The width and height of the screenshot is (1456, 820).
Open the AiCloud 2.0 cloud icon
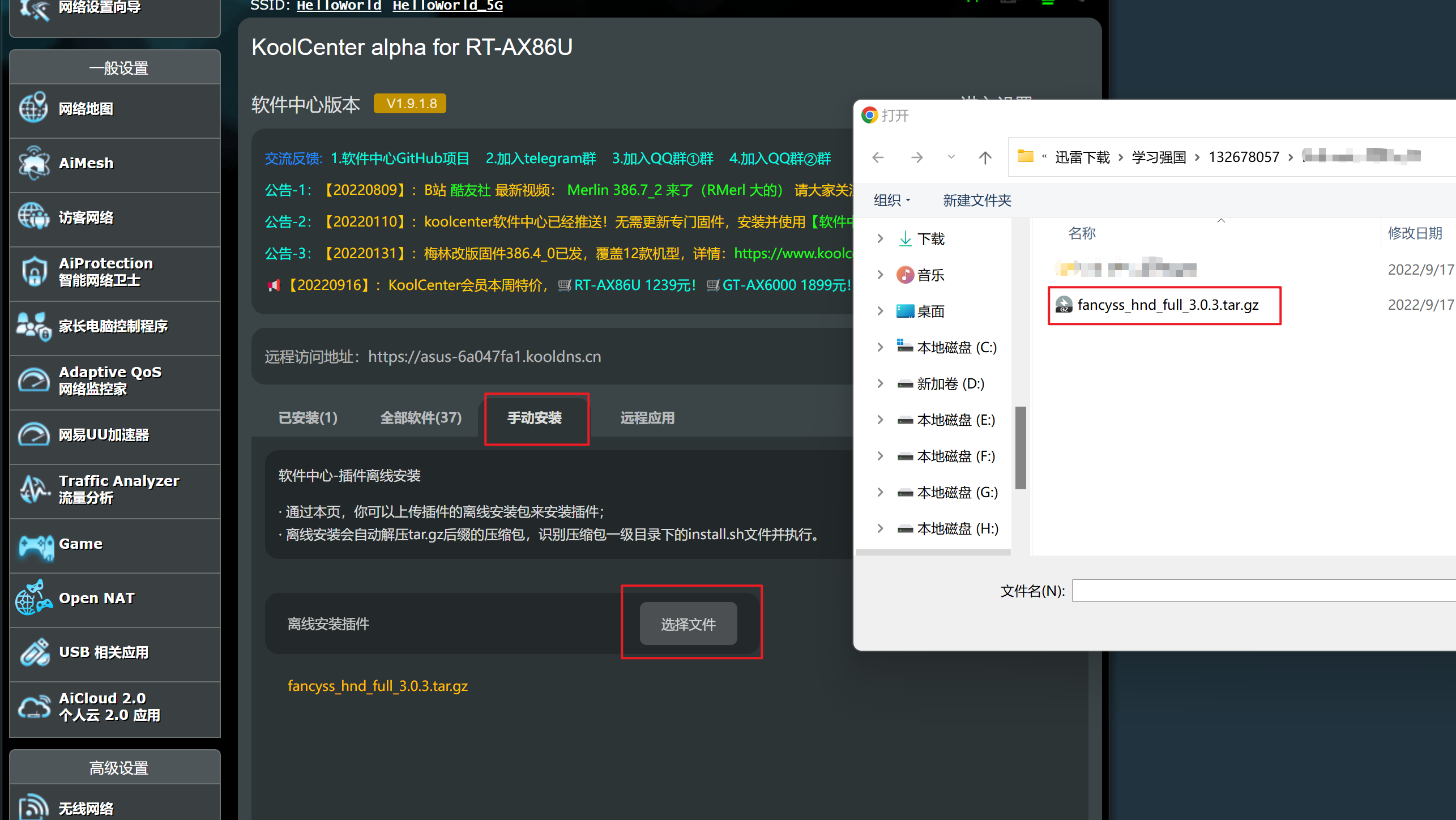(x=34, y=706)
